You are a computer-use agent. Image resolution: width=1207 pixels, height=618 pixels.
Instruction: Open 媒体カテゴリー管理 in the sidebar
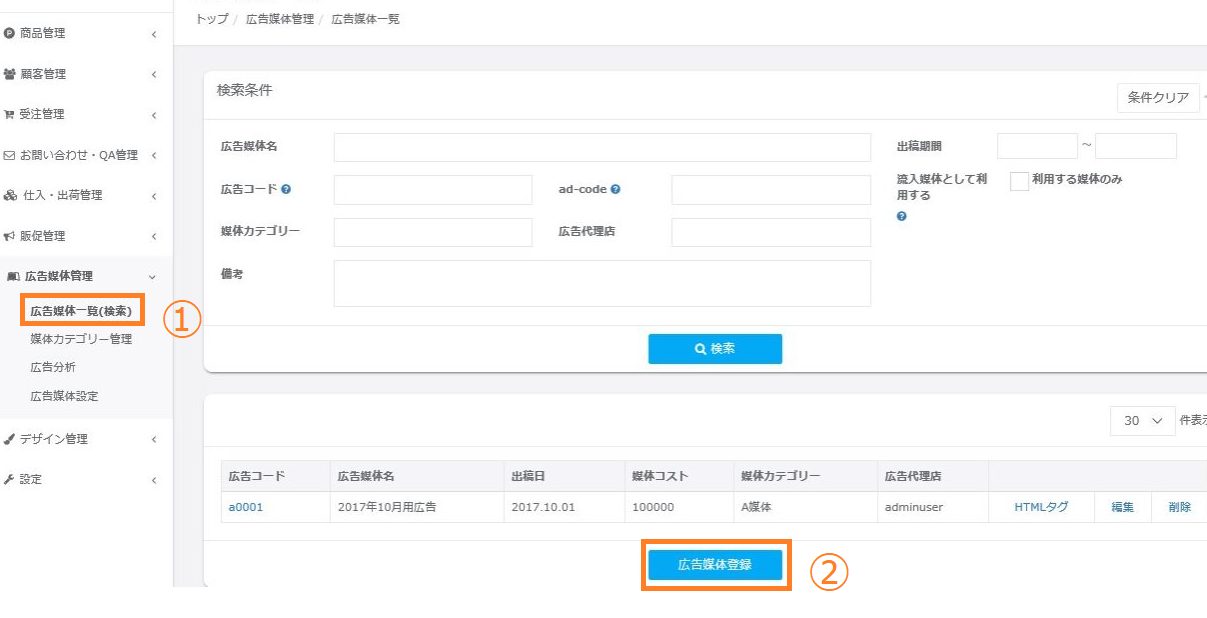coord(81,339)
